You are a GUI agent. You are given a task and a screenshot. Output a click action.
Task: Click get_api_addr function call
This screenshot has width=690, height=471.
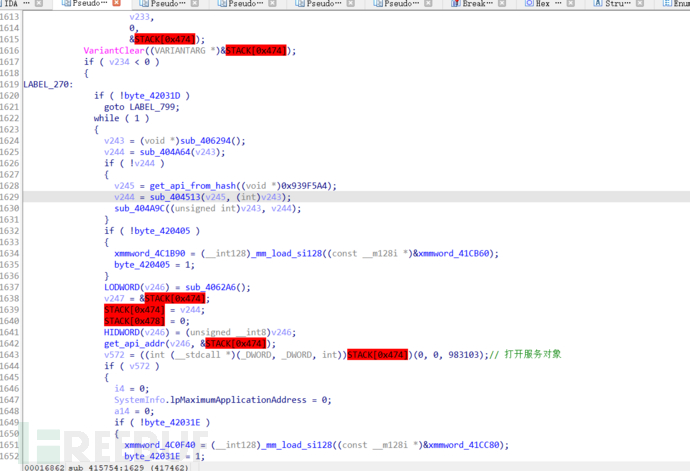135,344
